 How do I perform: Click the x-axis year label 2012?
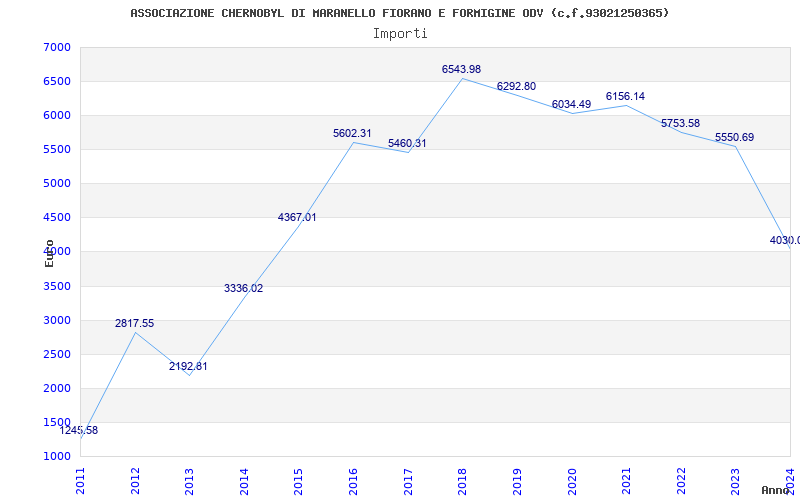pyautogui.click(x=135, y=481)
